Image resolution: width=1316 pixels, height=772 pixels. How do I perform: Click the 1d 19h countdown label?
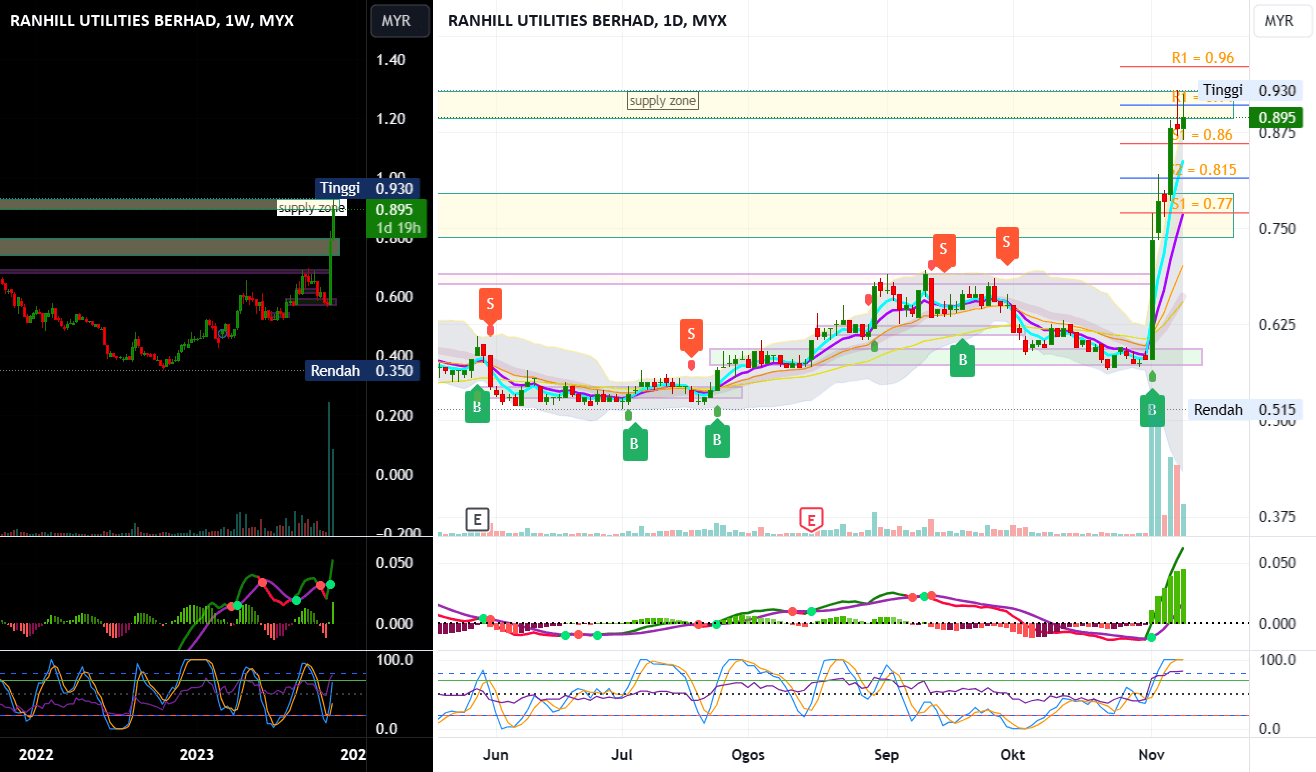tap(397, 229)
